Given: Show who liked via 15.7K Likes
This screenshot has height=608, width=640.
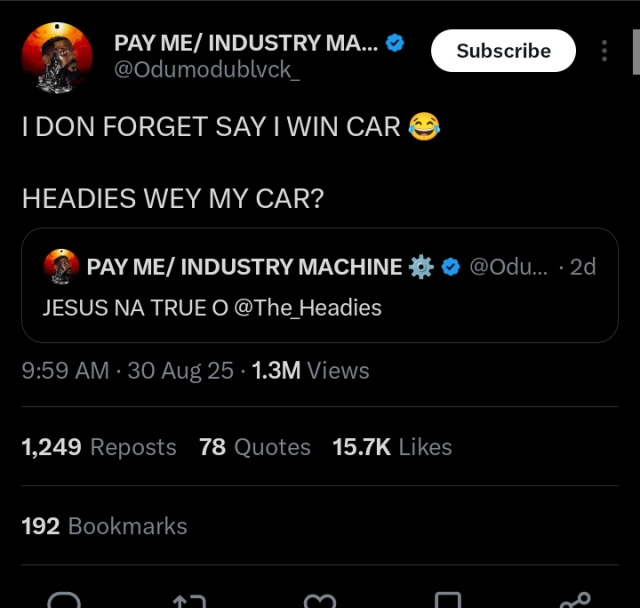Looking at the screenshot, I should coord(392,447).
